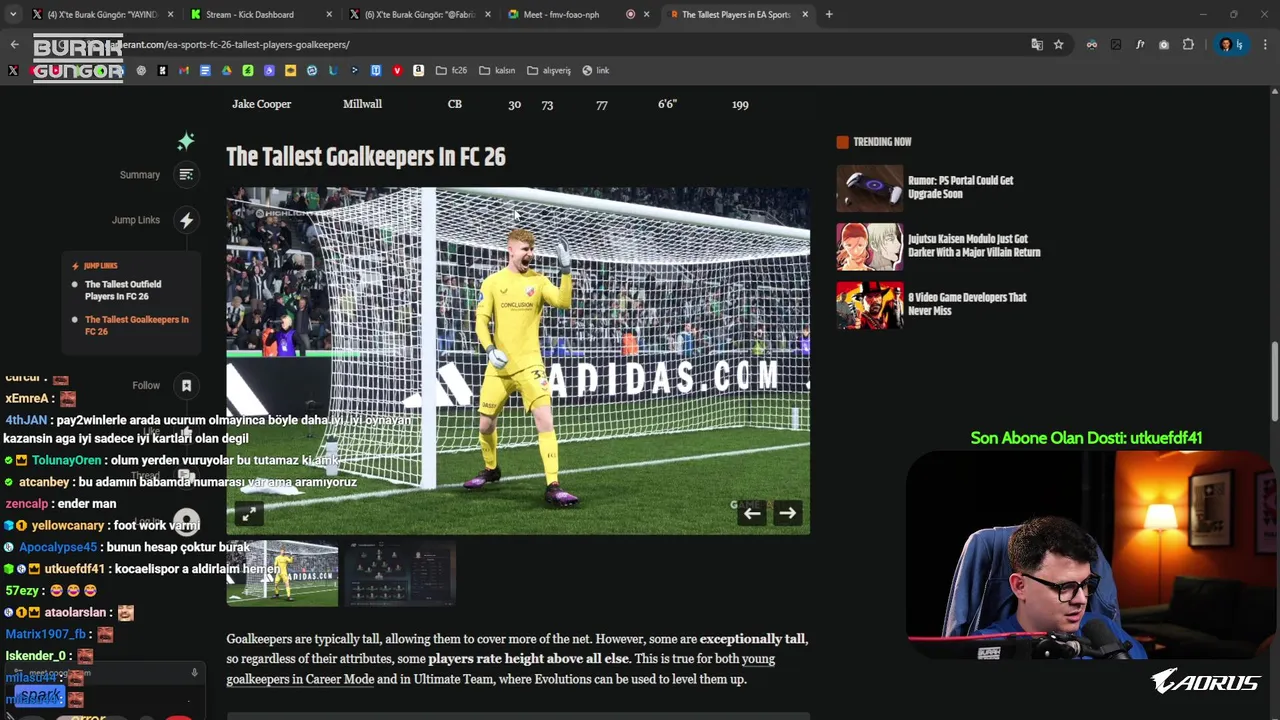Image resolution: width=1280 pixels, height=720 pixels.
Task: Follow the article with bookmark icon
Action: 186,385
